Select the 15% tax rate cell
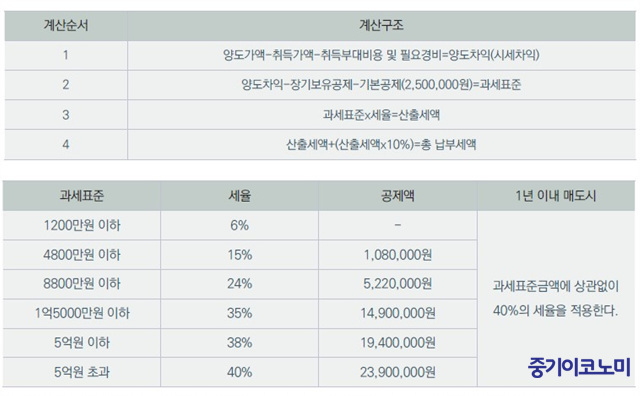 240,255
